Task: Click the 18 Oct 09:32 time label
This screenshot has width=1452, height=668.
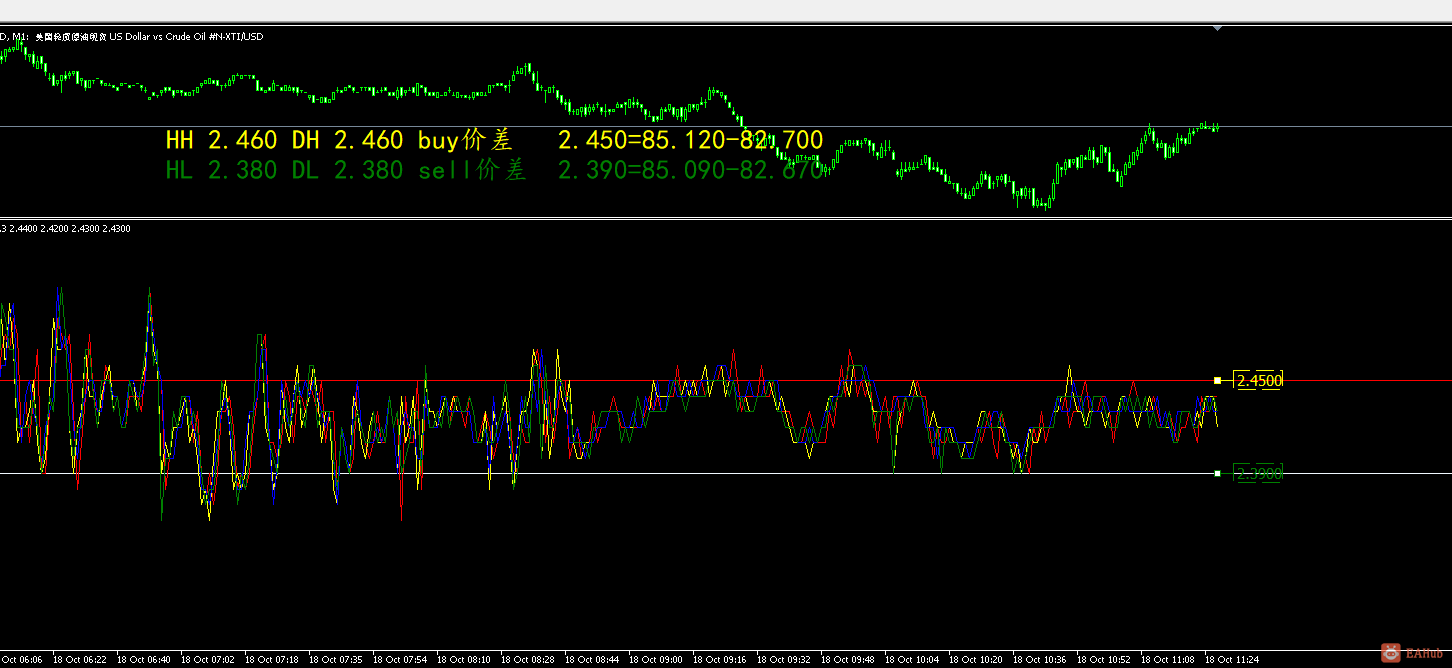Action: pyautogui.click(x=783, y=660)
